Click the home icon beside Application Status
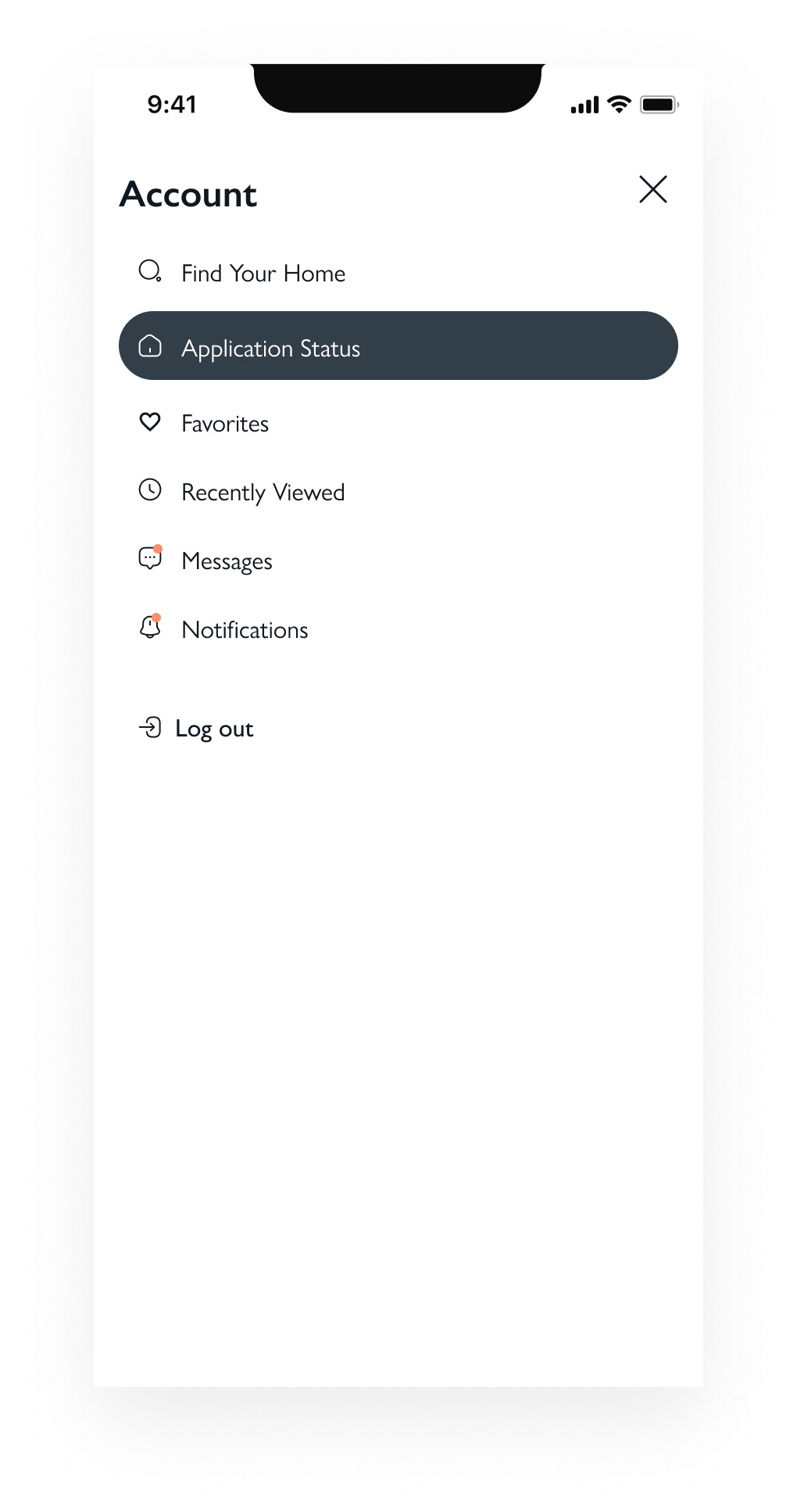 (x=150, y=346)
